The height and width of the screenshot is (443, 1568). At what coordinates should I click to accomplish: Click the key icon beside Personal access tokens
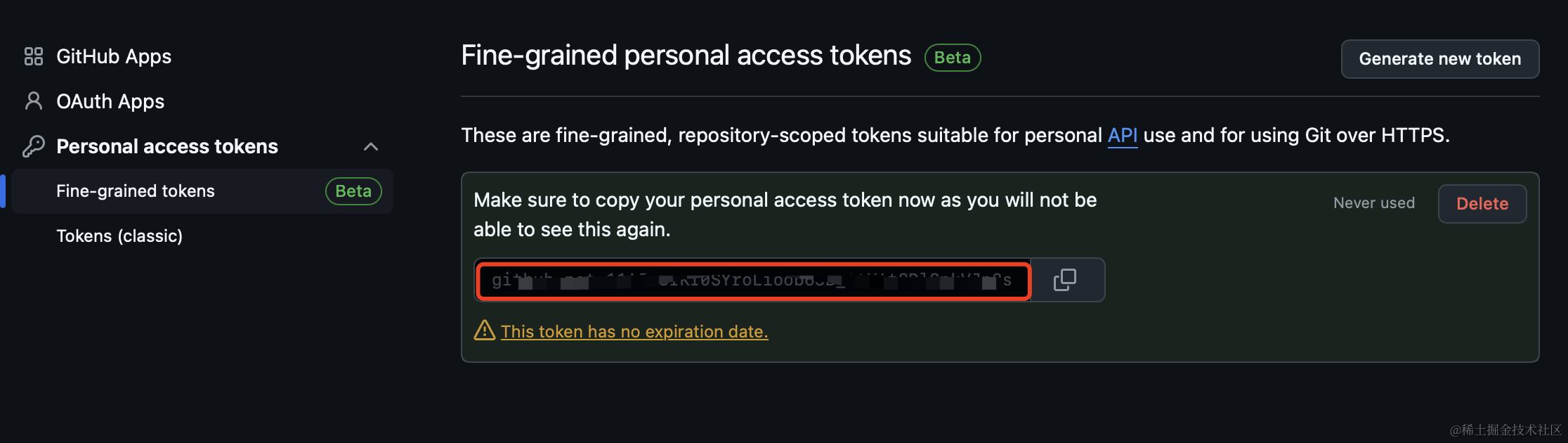32,146
